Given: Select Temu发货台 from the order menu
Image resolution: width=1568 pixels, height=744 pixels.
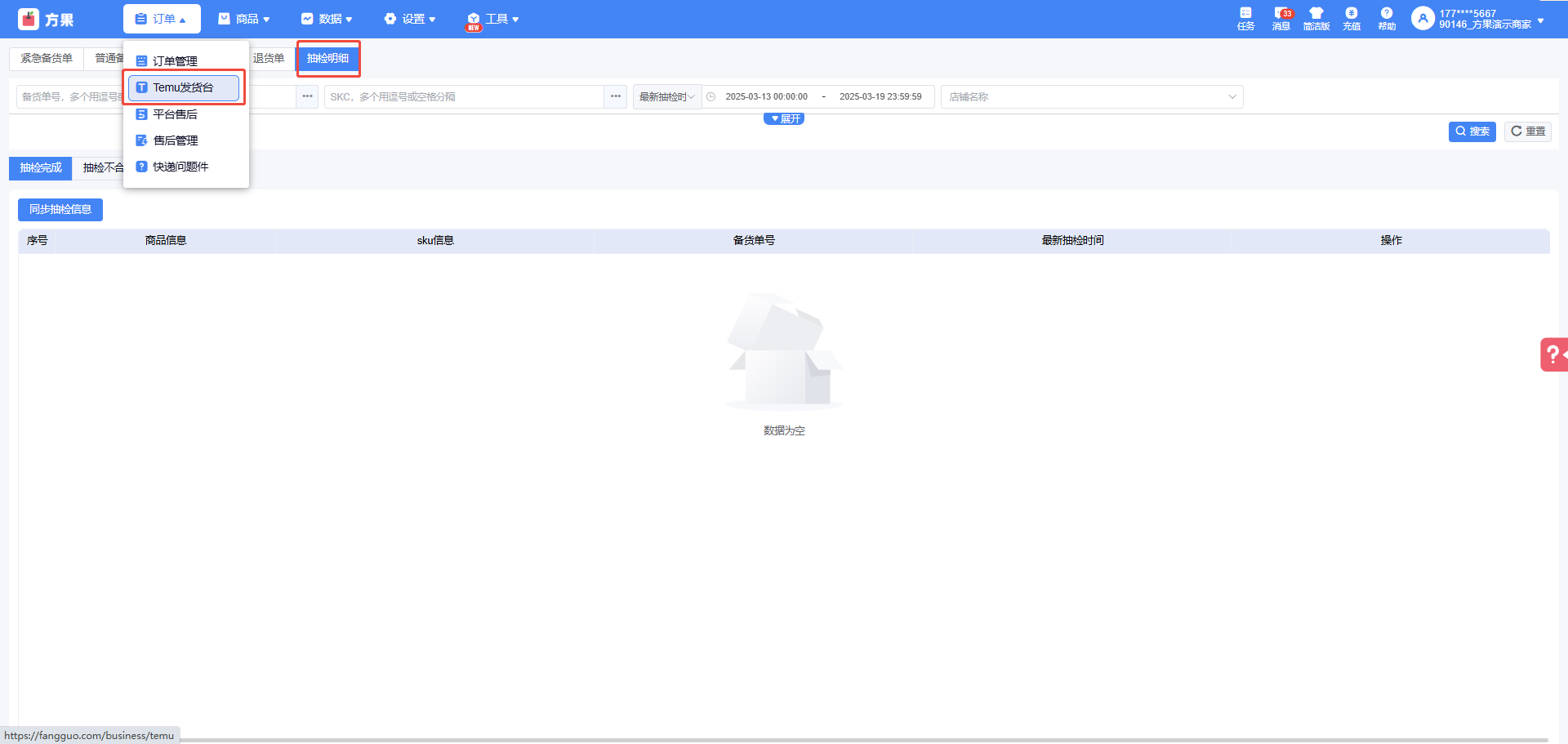Looking at the screenshot, I should click(x=184, y=87).
